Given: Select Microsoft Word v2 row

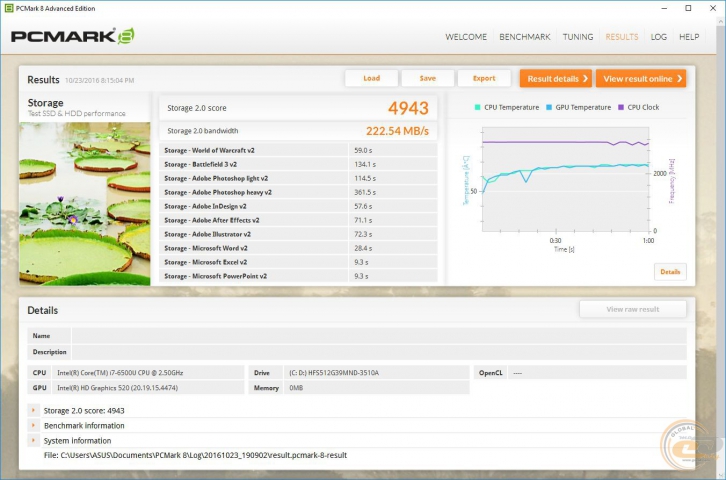Looking at the screenshot, I should [299, 248].
